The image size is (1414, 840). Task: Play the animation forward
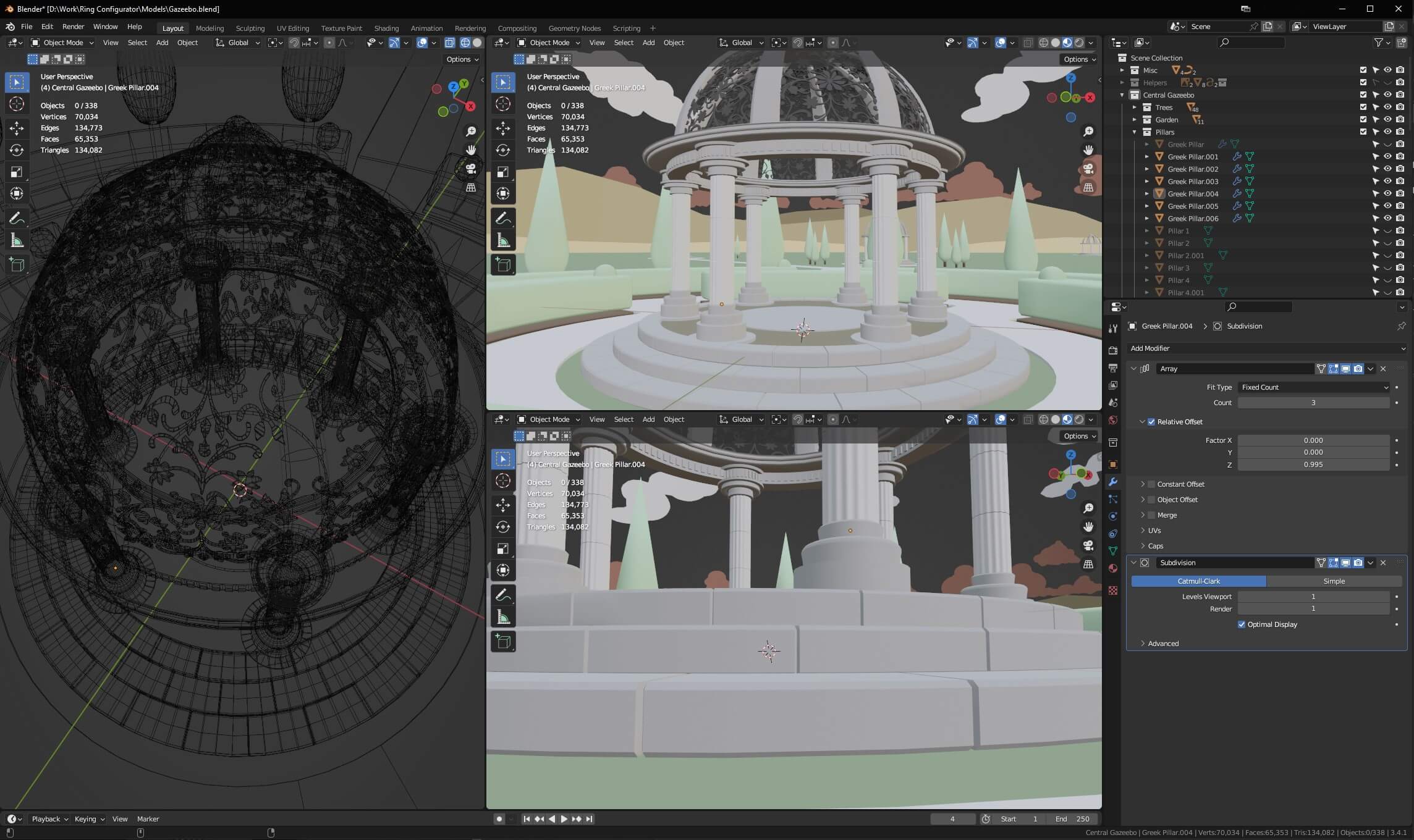tap(564, 819)
